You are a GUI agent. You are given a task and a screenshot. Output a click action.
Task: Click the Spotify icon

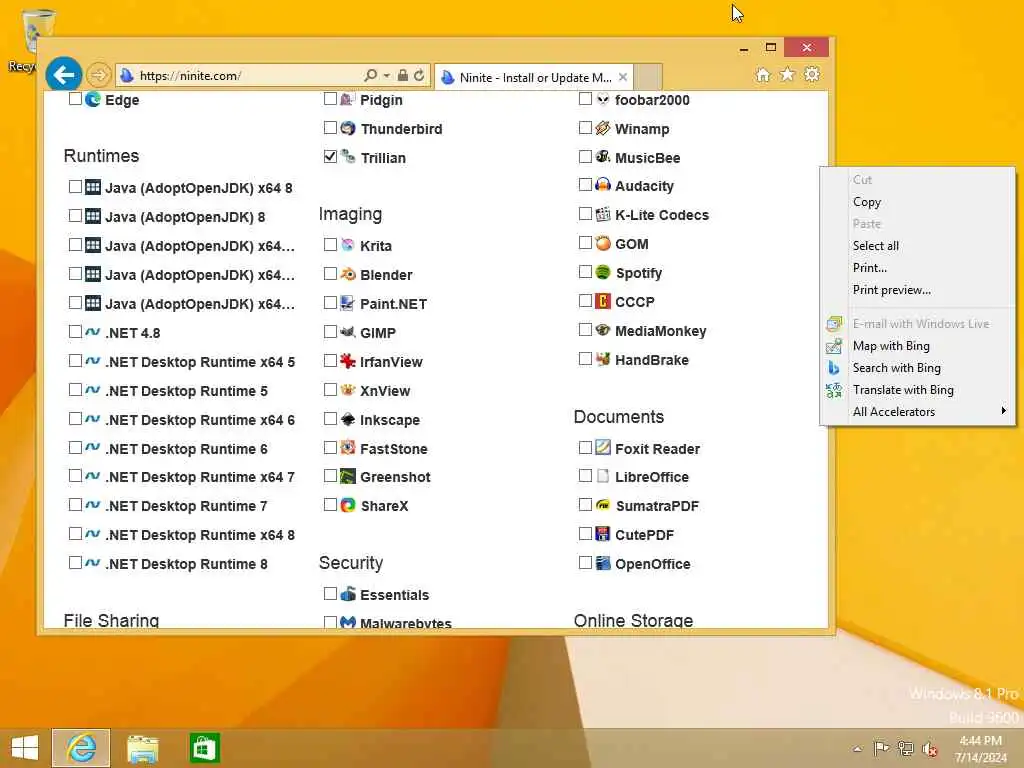tap(603, 272)
